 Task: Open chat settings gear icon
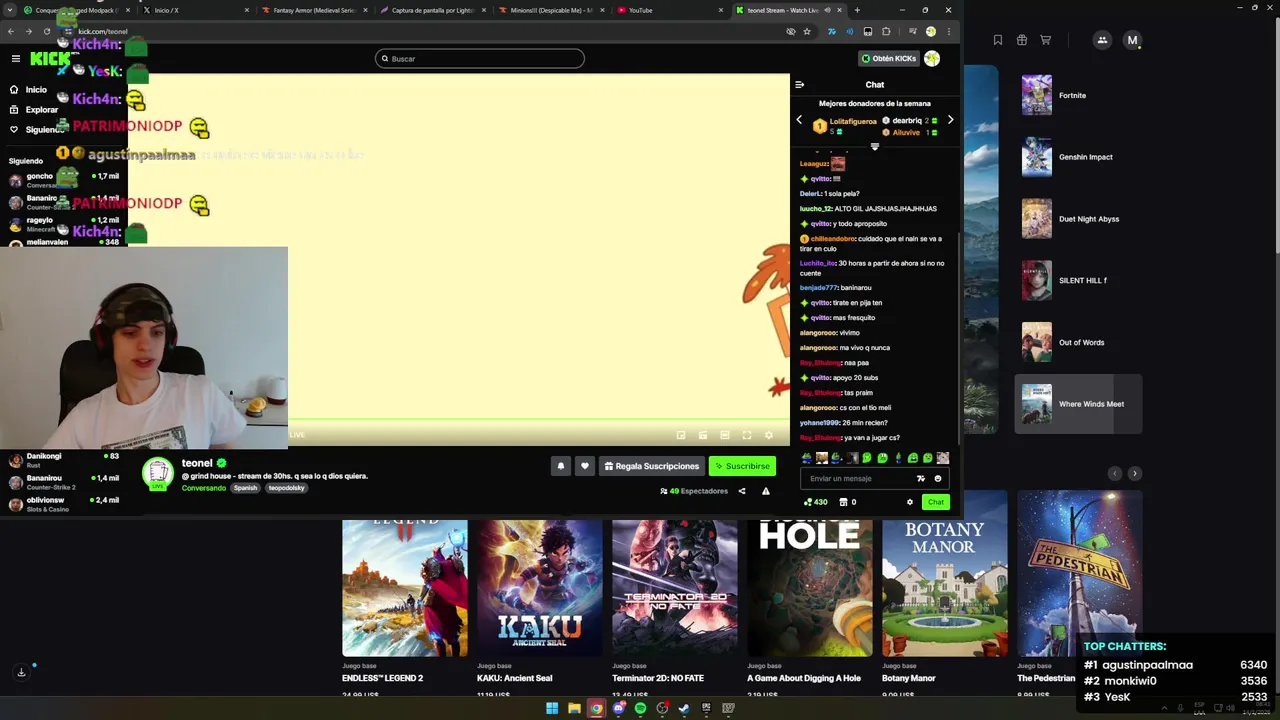tap(910, 502)
